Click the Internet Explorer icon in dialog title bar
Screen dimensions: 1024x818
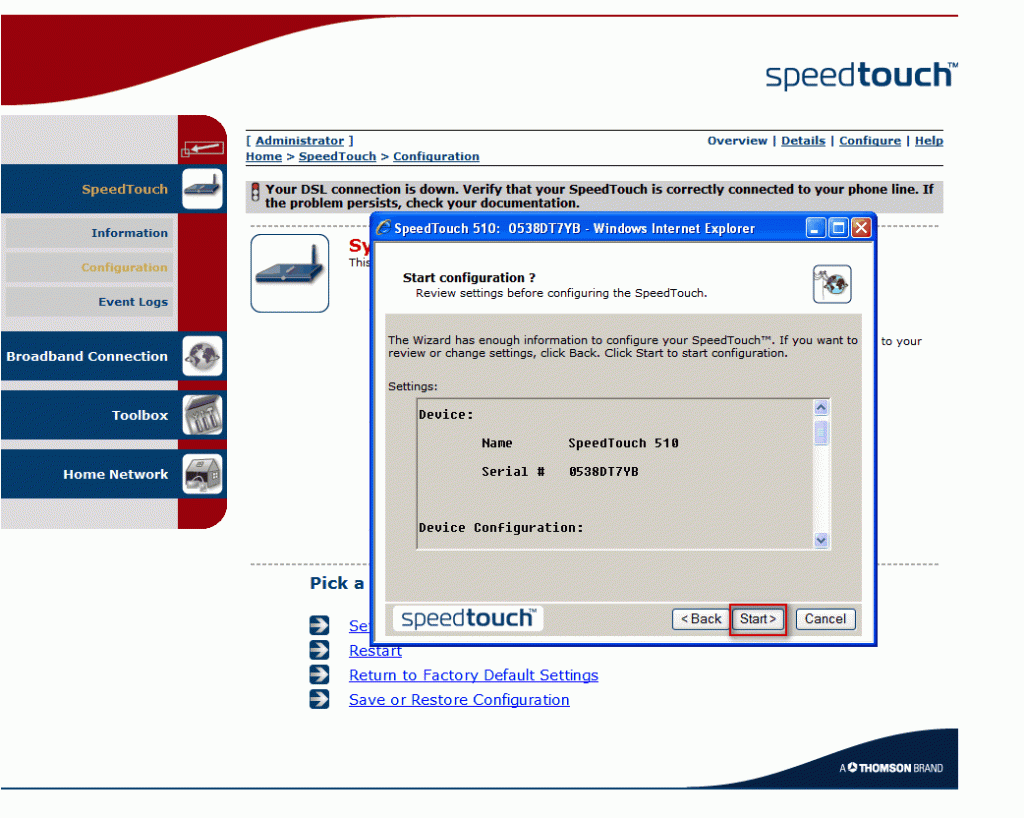(383, 227)
